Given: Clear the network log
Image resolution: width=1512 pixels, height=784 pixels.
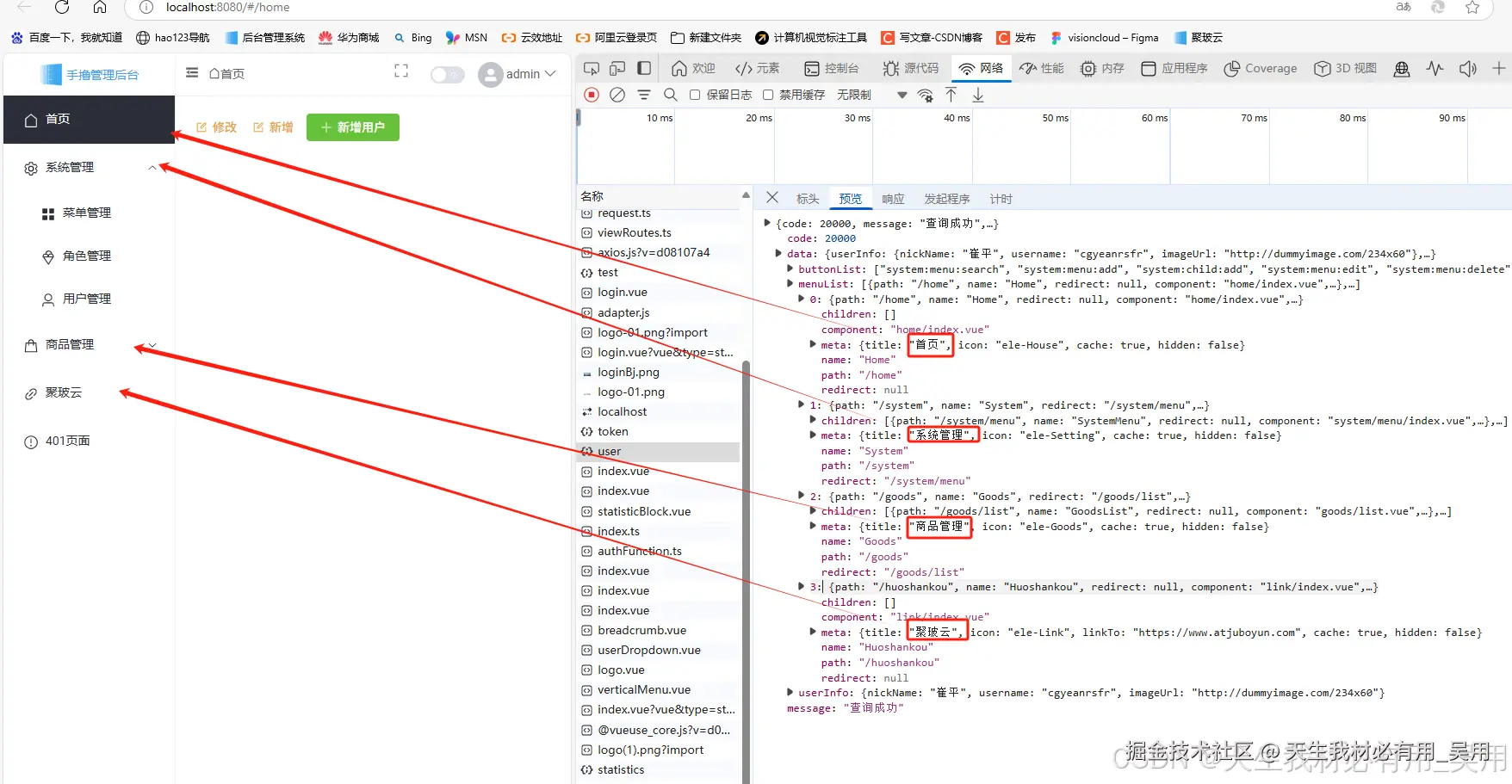Looking at the screenshot, I should point(617,95).
